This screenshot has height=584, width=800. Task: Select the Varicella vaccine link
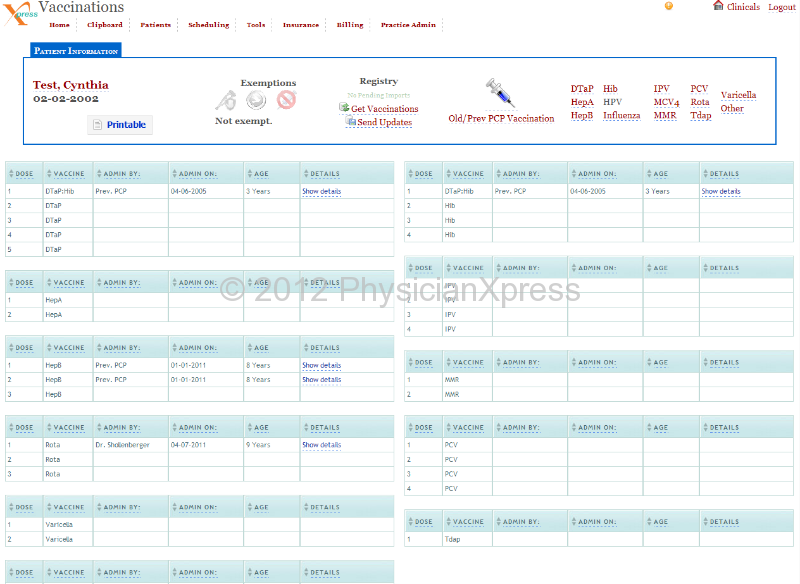pyautogui.click(x=738, y=95)
